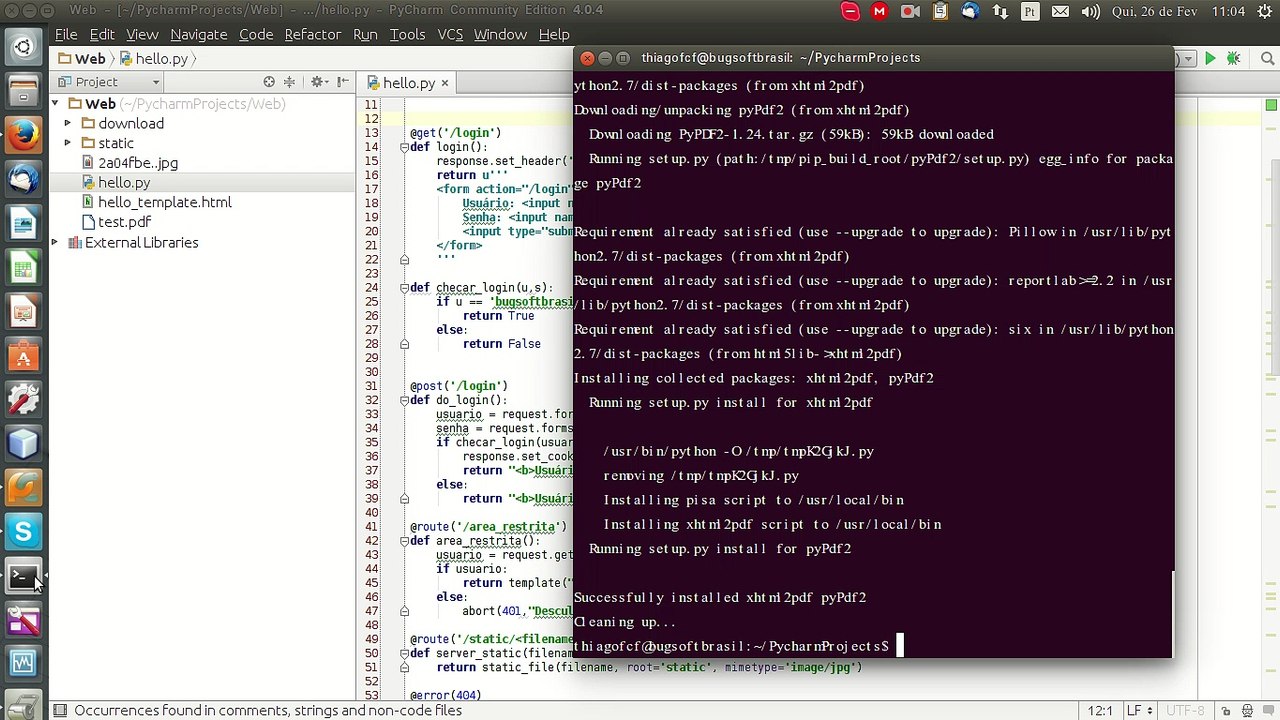Open mail envelope tray indicator
Image resolution: width=1280 pixels, height=720 pixels.
point(1060,12)
